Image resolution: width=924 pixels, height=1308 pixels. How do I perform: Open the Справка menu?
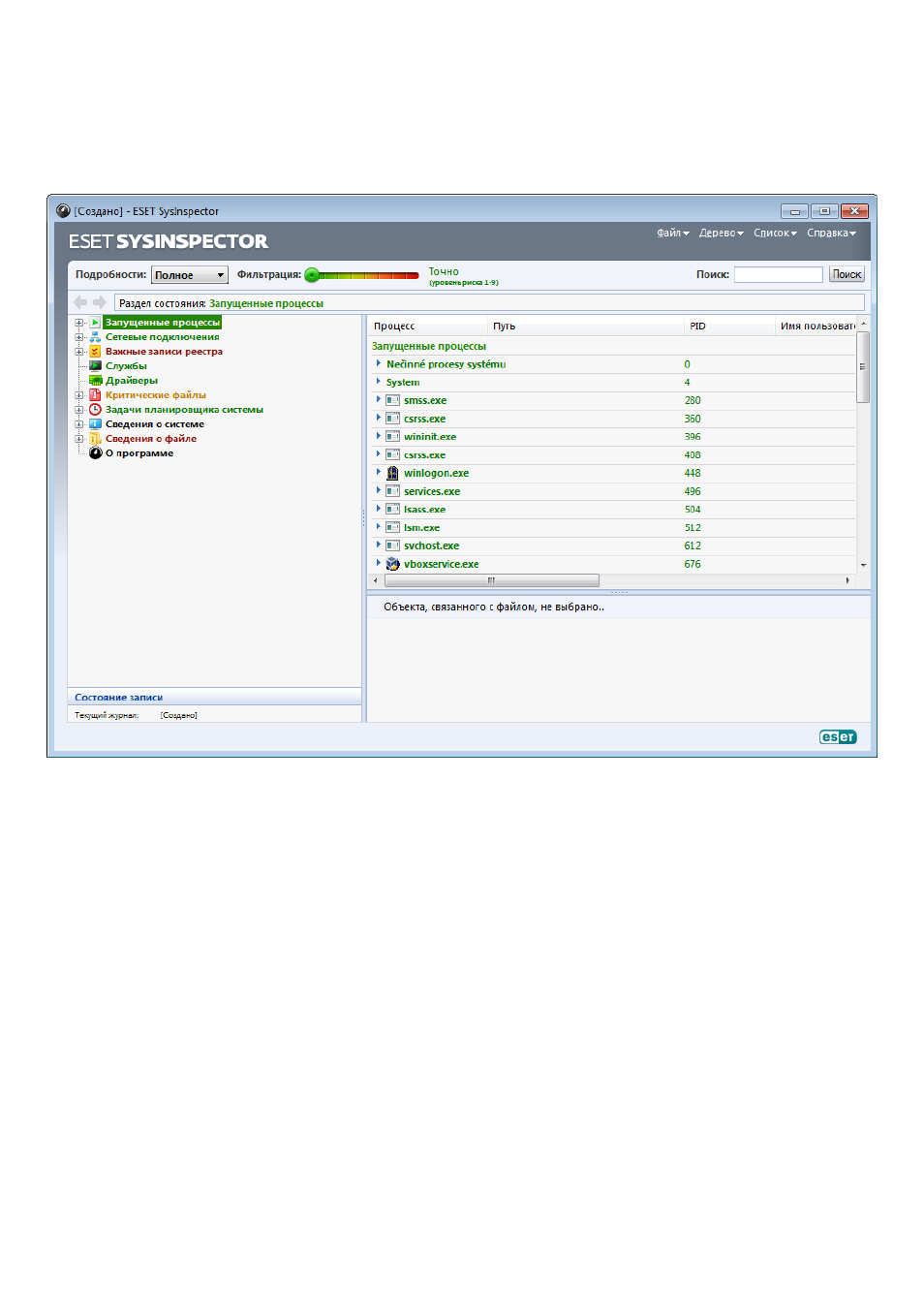831,233
